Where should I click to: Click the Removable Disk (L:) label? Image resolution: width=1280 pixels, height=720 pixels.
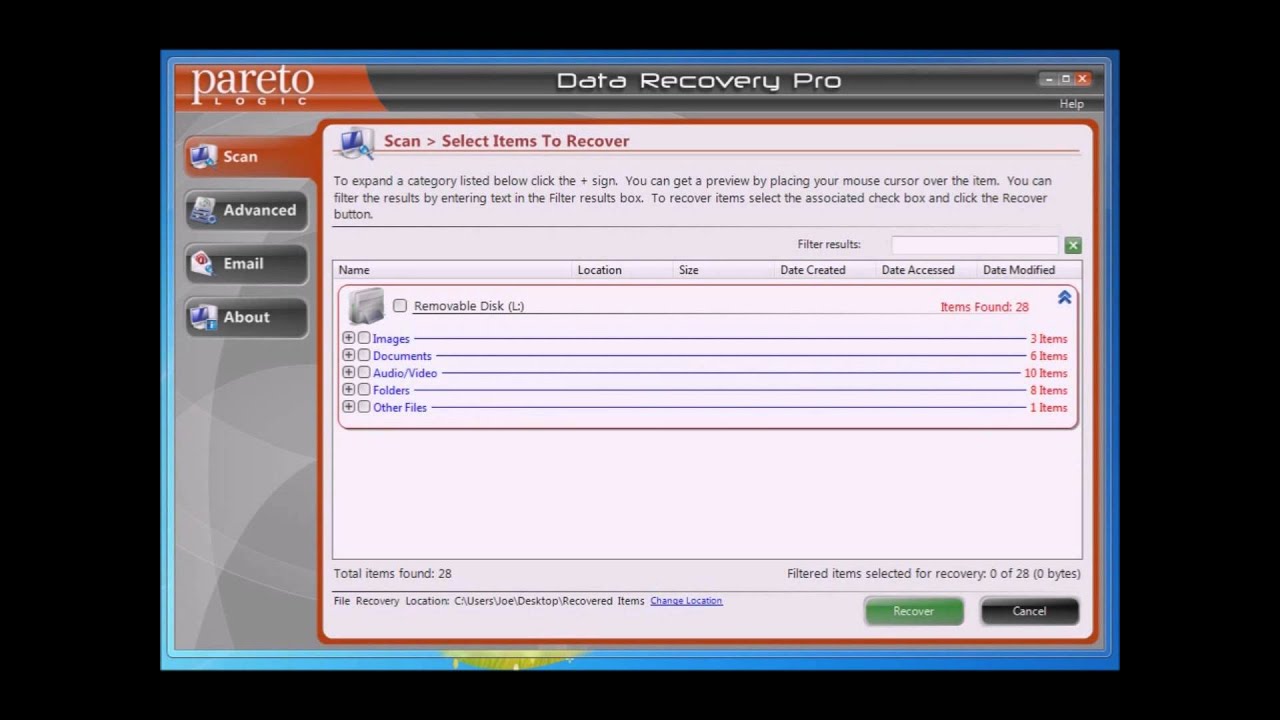[469, 306]
